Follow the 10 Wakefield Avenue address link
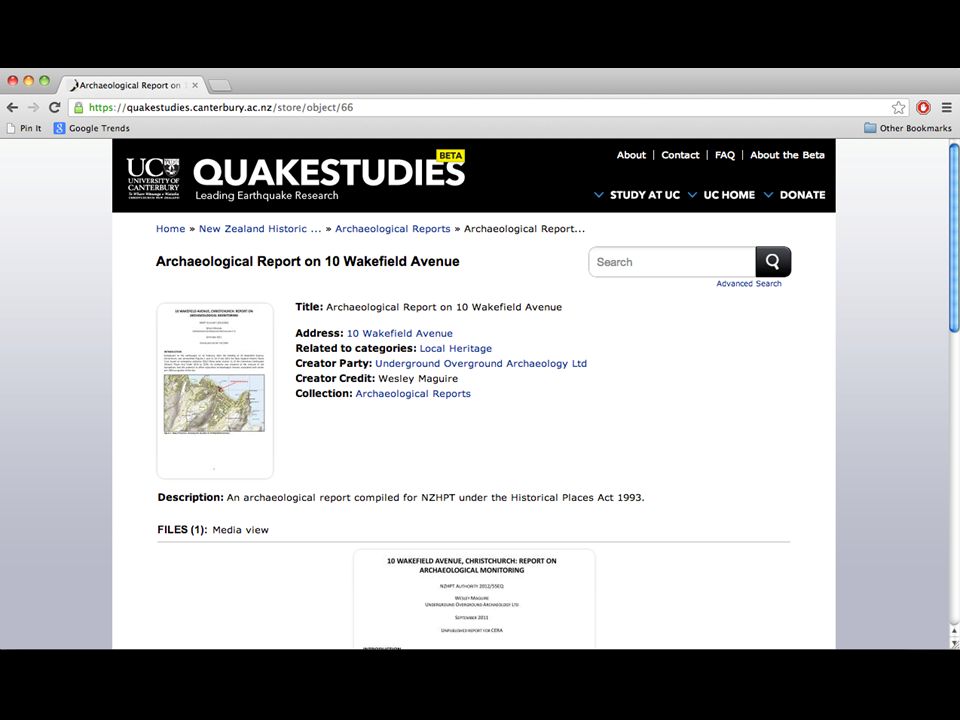960x720 pixels. pos(400,333)
